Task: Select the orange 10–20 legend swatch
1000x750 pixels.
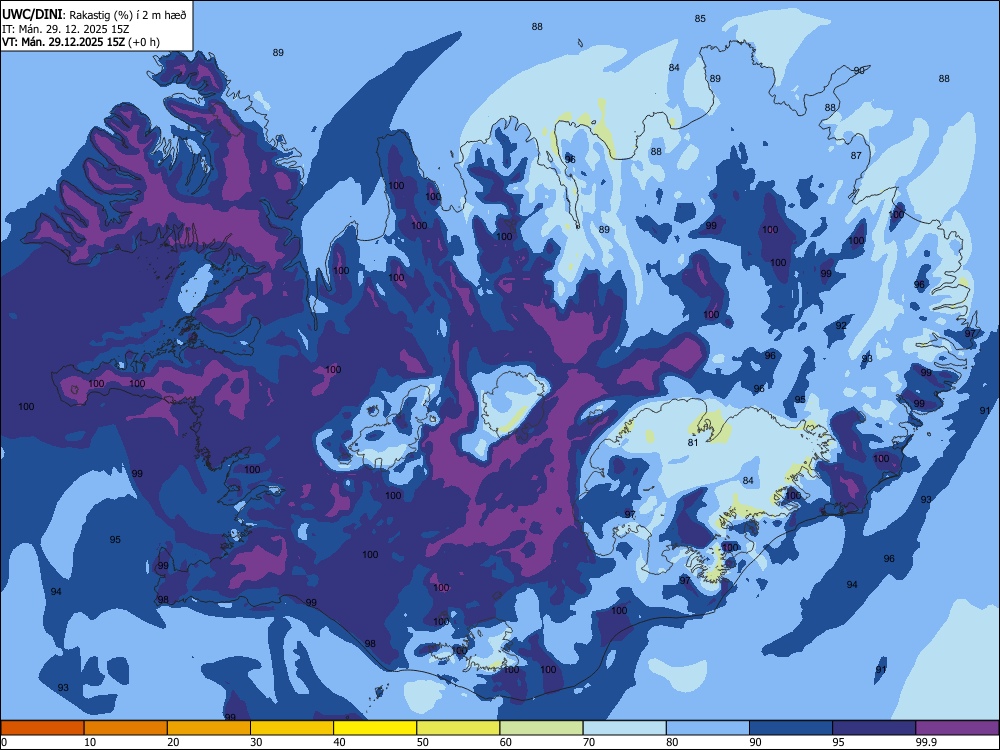Action: pos(126,728)
